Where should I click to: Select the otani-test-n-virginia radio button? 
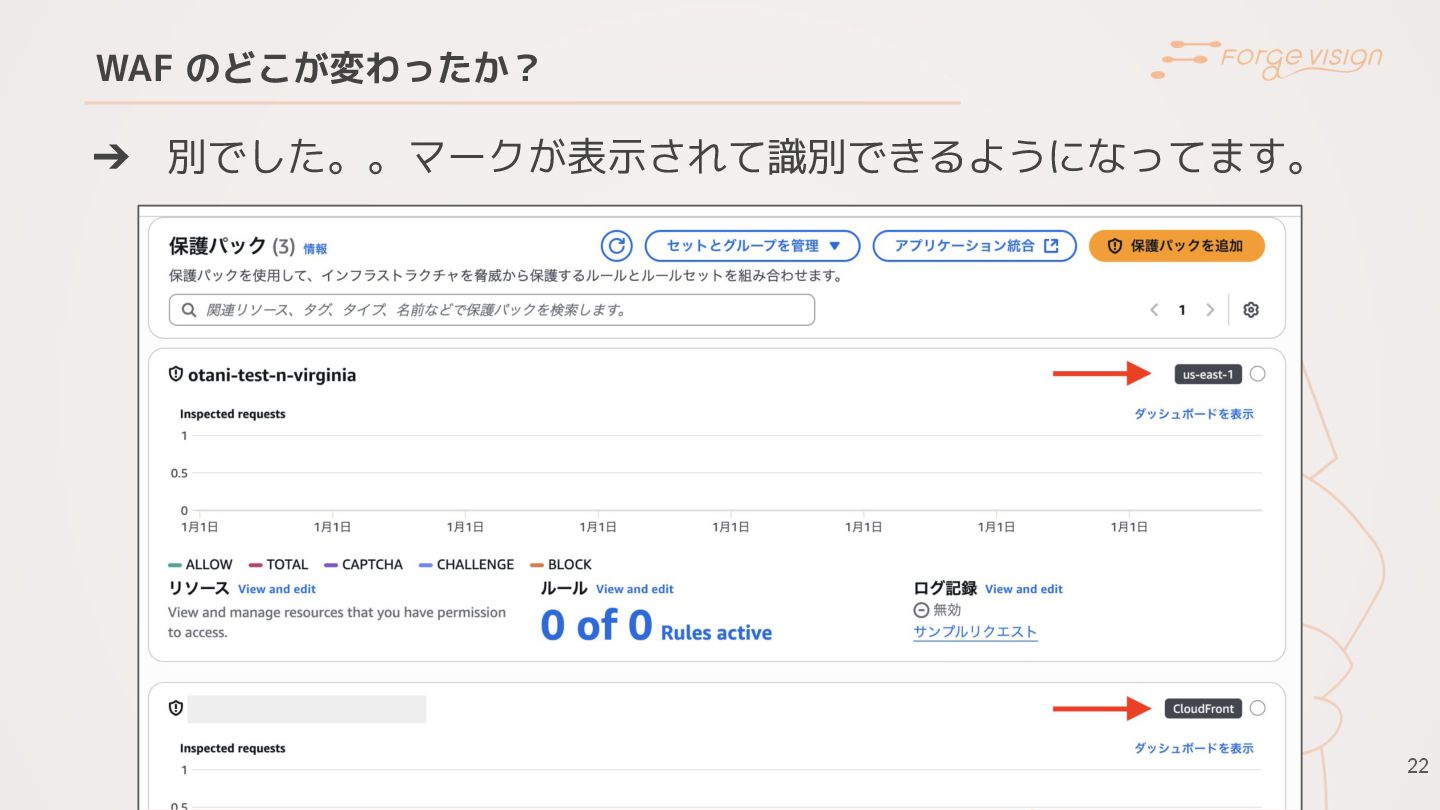click(x=1257, y=374)
